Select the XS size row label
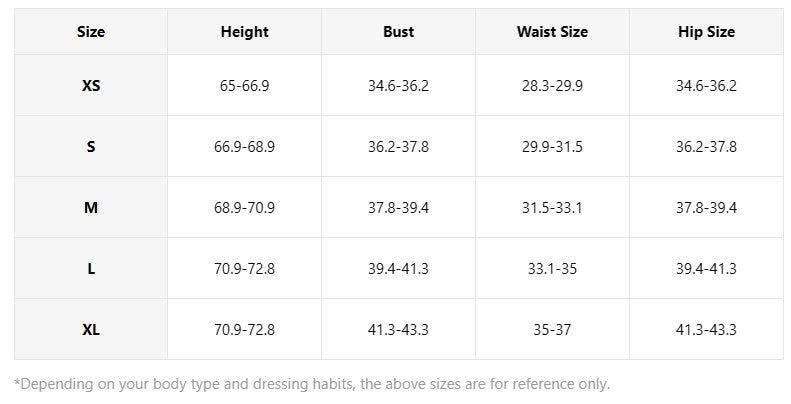 [91, 85]
